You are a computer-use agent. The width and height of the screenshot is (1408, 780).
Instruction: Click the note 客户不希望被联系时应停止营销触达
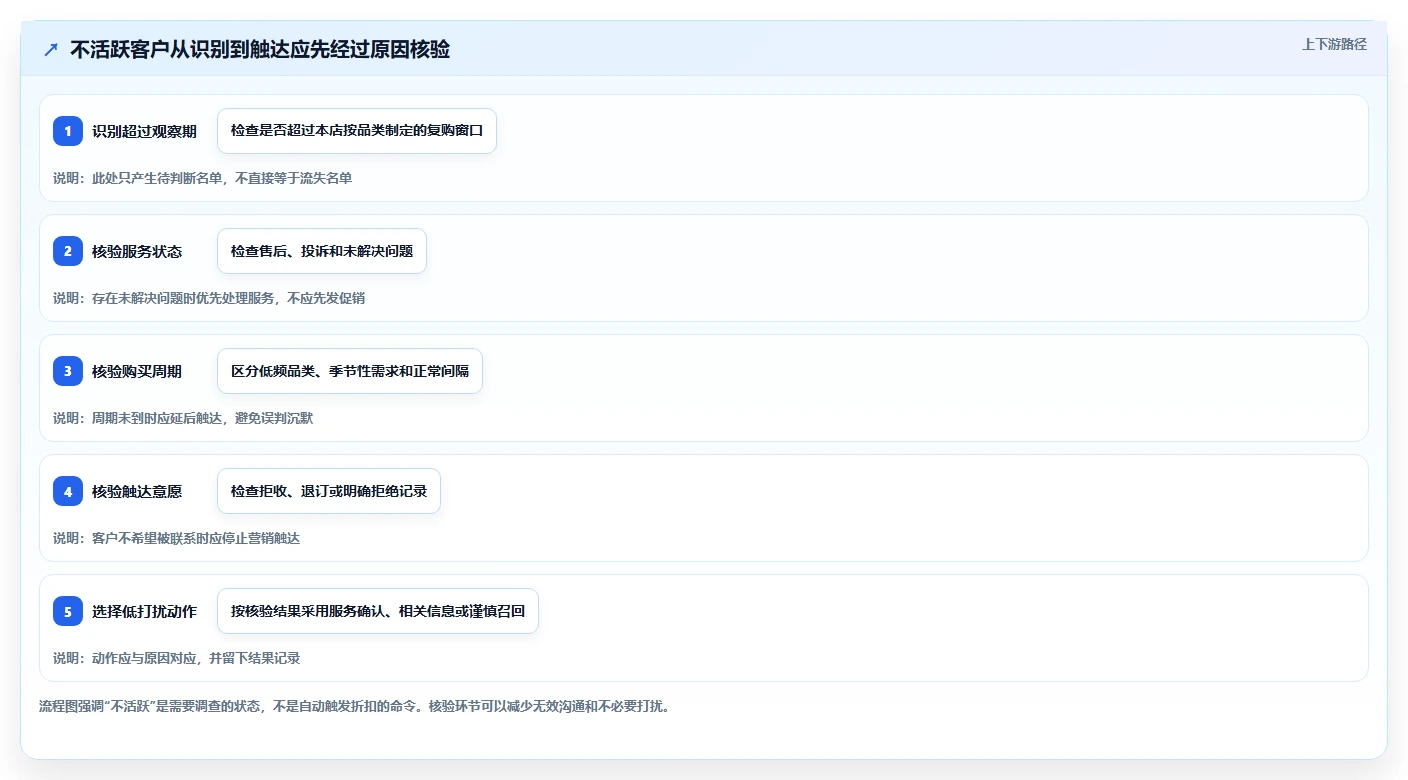(176, 538)
